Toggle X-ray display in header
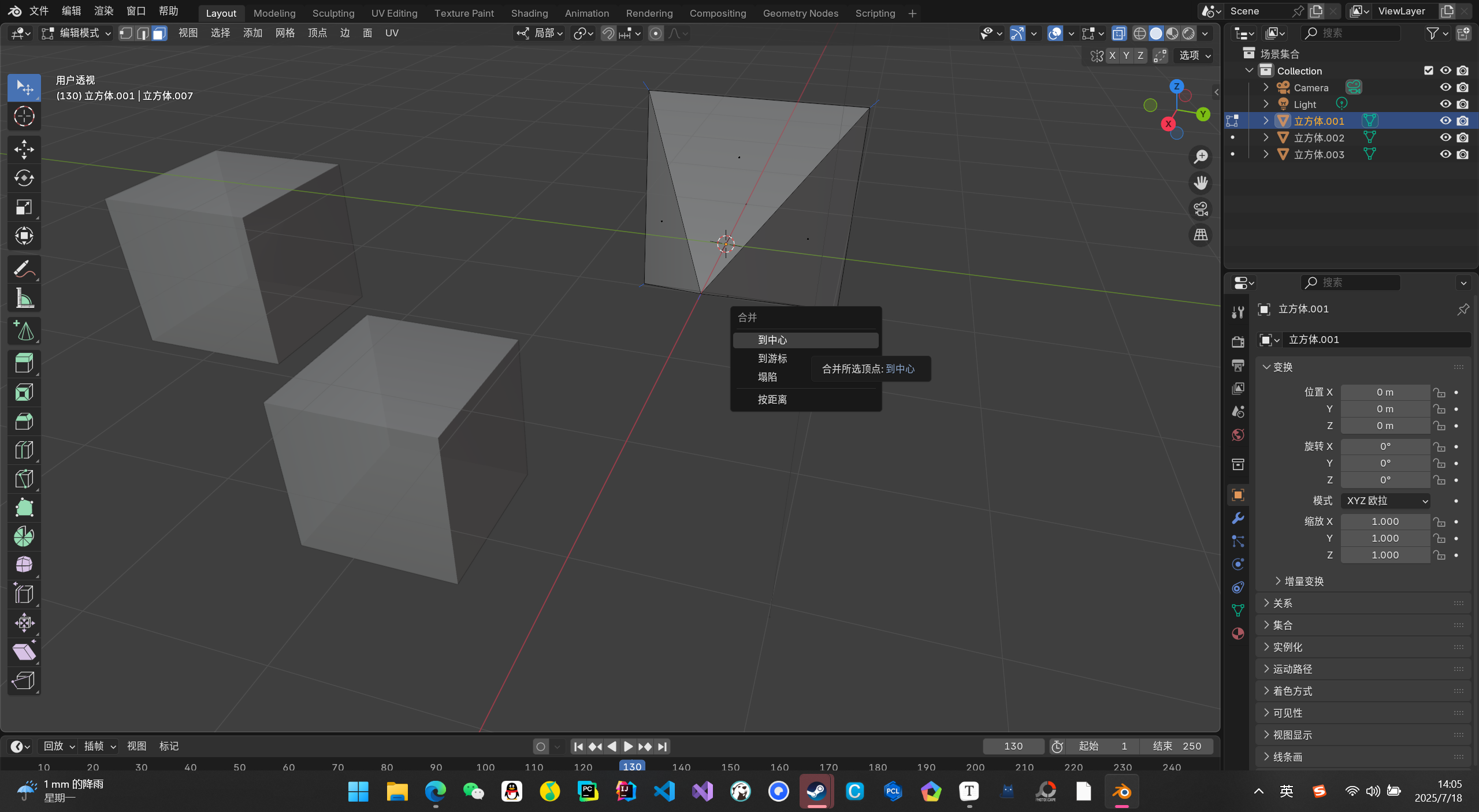This screenshot has width=1479, height=812. pos(1119,33)
